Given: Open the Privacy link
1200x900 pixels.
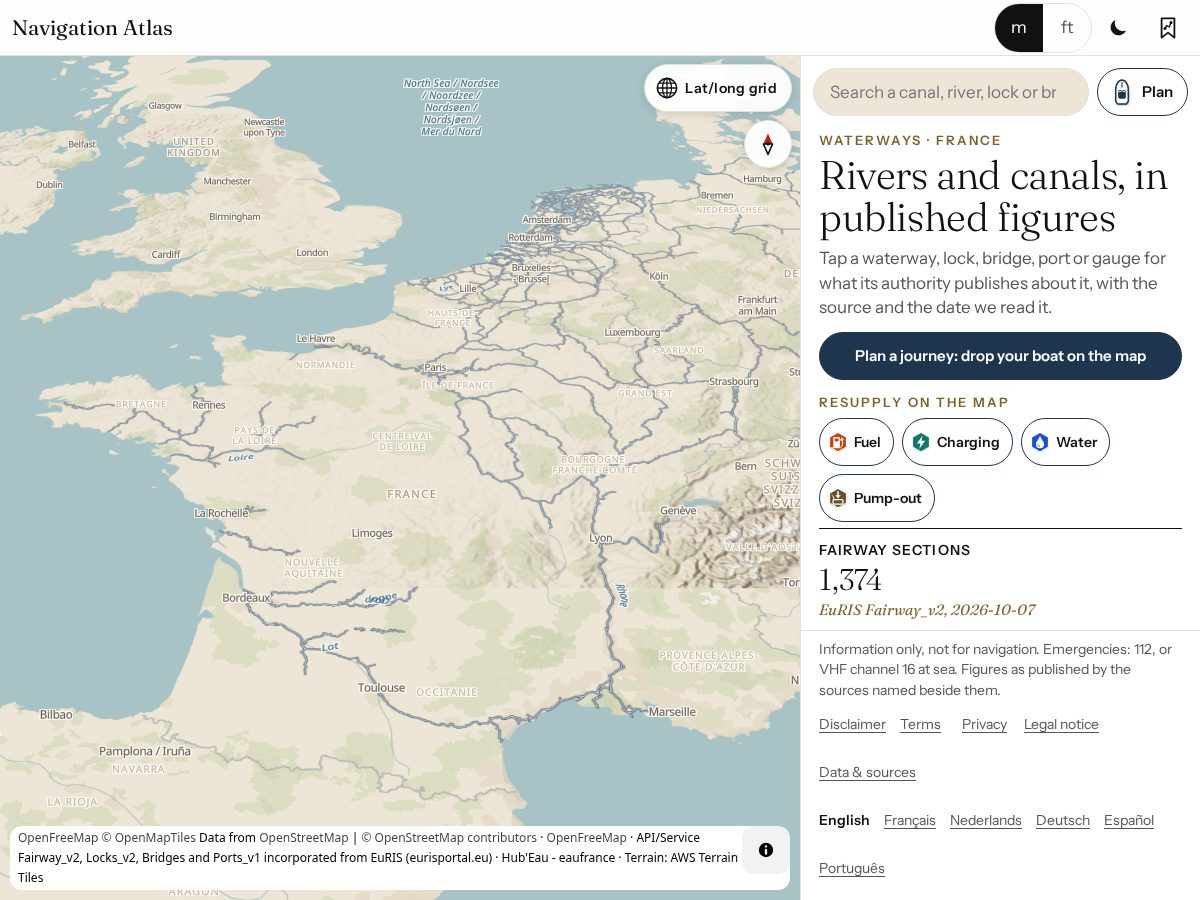Looking at the screenshot, I should [984, 724].
